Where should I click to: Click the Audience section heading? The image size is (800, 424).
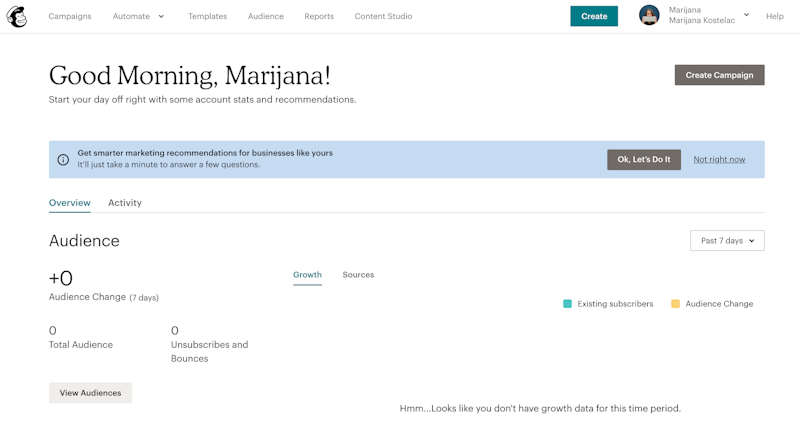point(84,240)
